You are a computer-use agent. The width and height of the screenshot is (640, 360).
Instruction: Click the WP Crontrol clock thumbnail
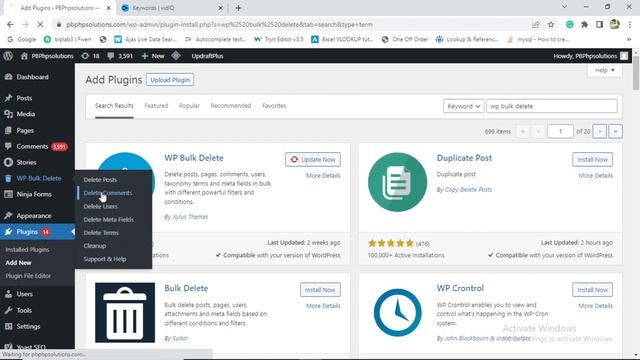tap(398, 313)
